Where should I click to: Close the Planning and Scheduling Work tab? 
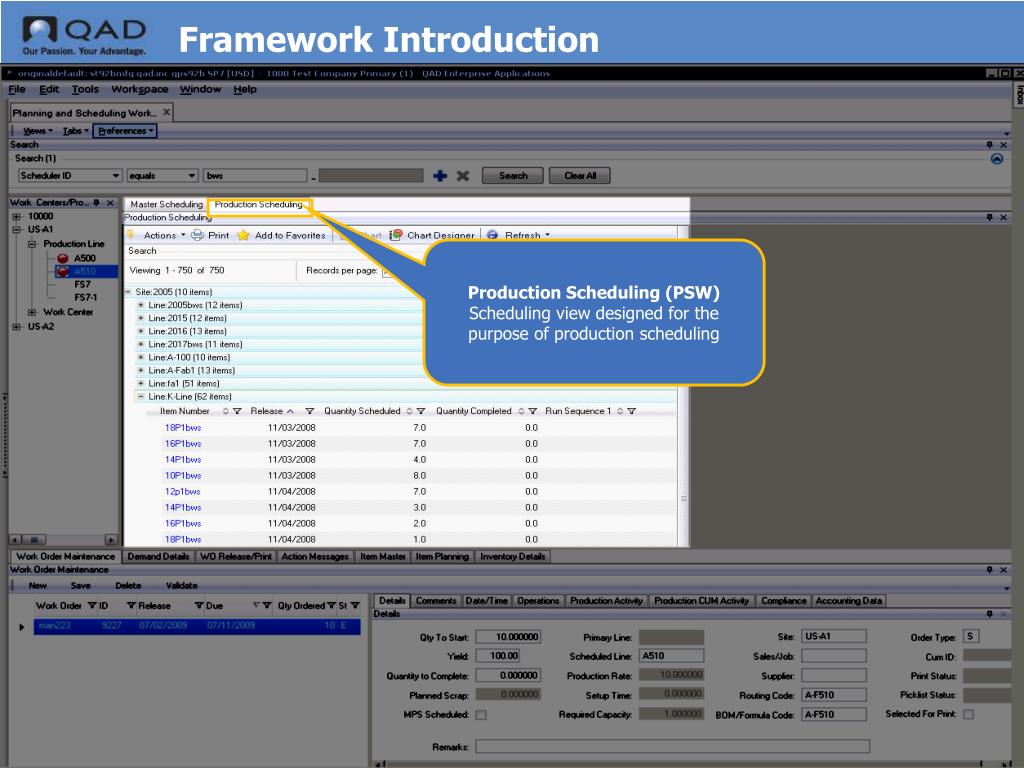point(167,112)
